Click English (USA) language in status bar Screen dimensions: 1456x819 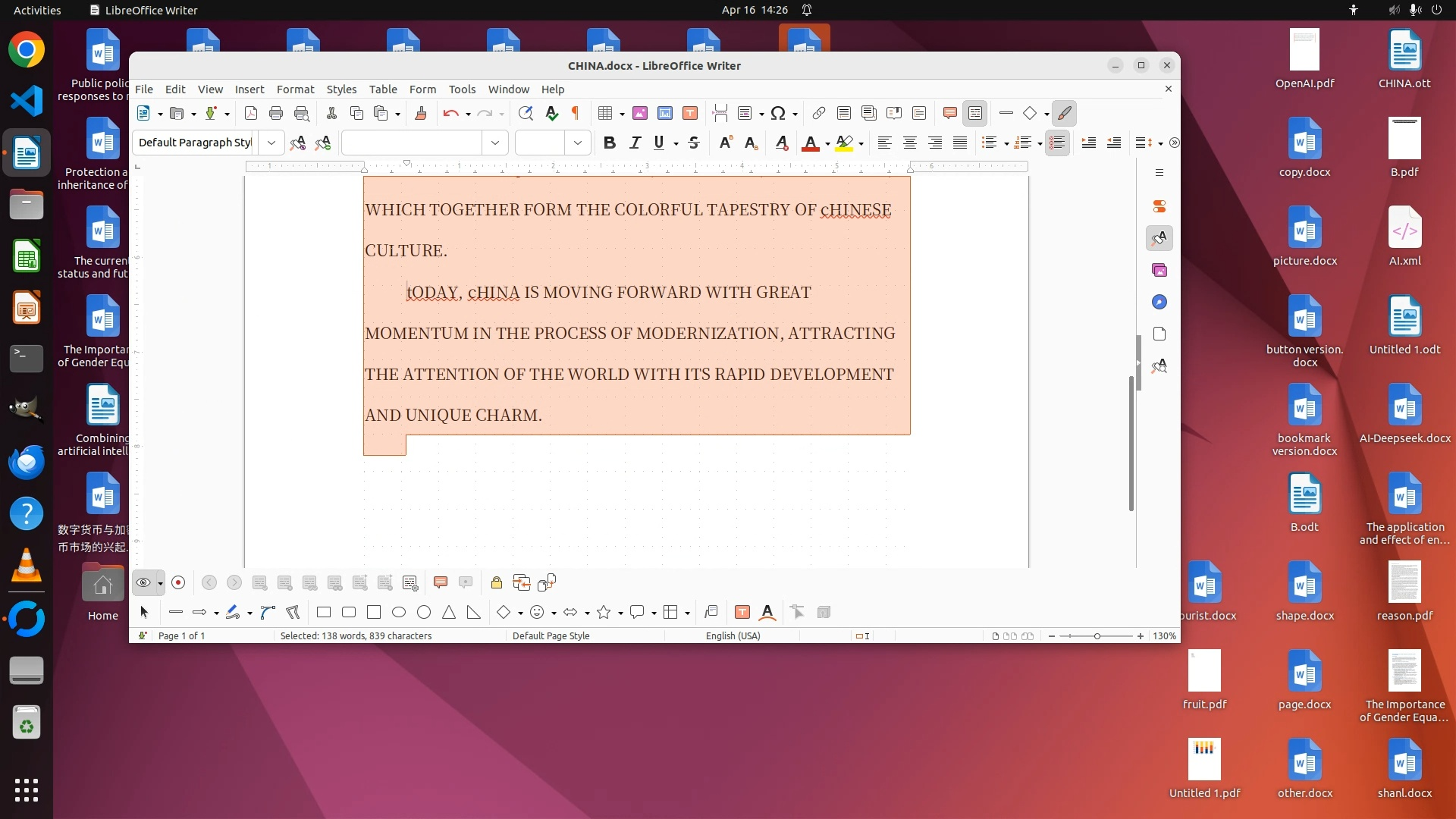click(733, 636)
